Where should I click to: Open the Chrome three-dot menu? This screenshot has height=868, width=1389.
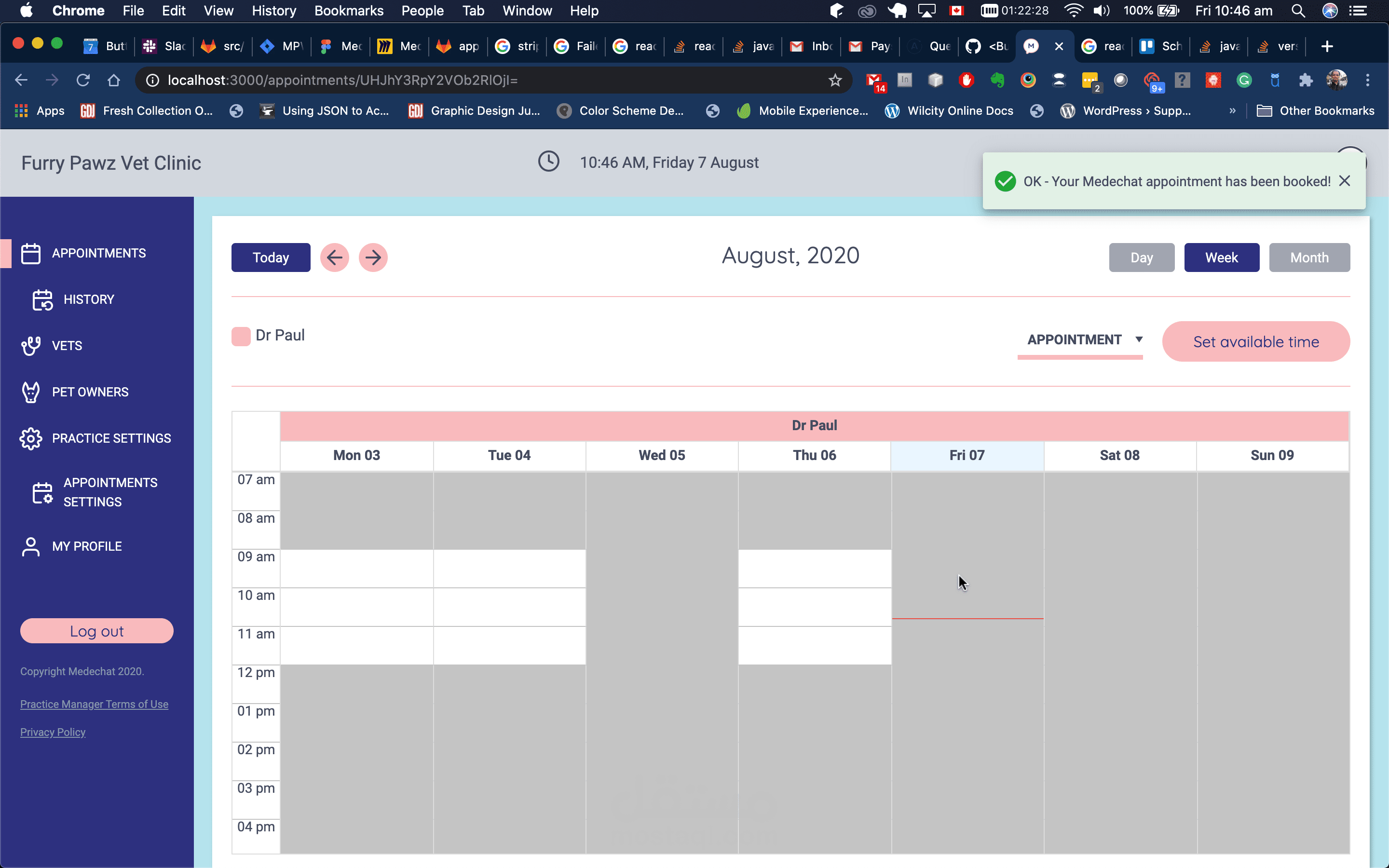pos(1367,81)
